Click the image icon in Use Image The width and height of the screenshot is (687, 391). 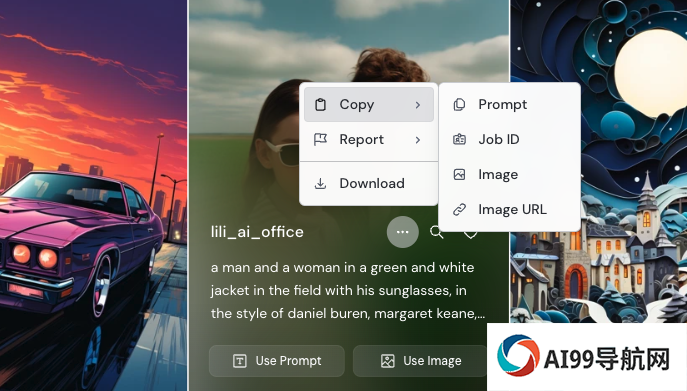(x=388, y=361)
